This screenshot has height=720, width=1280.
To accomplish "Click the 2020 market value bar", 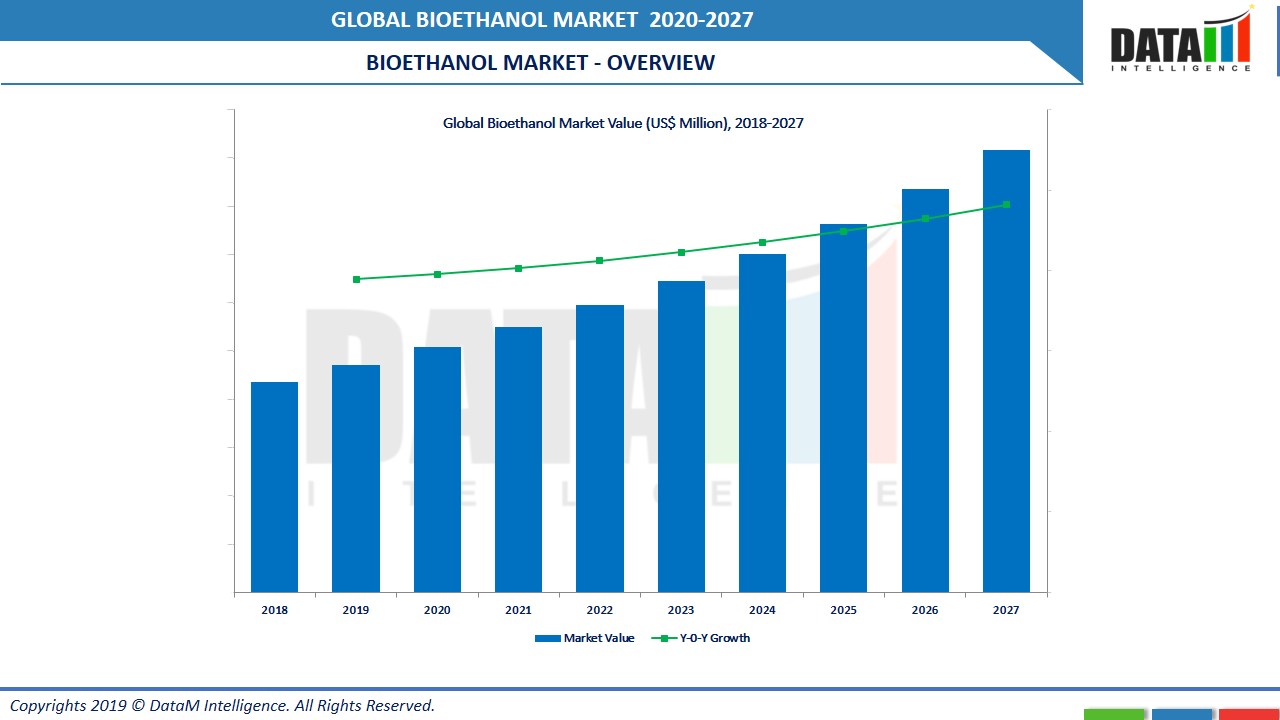I will [x=437, y=469].
